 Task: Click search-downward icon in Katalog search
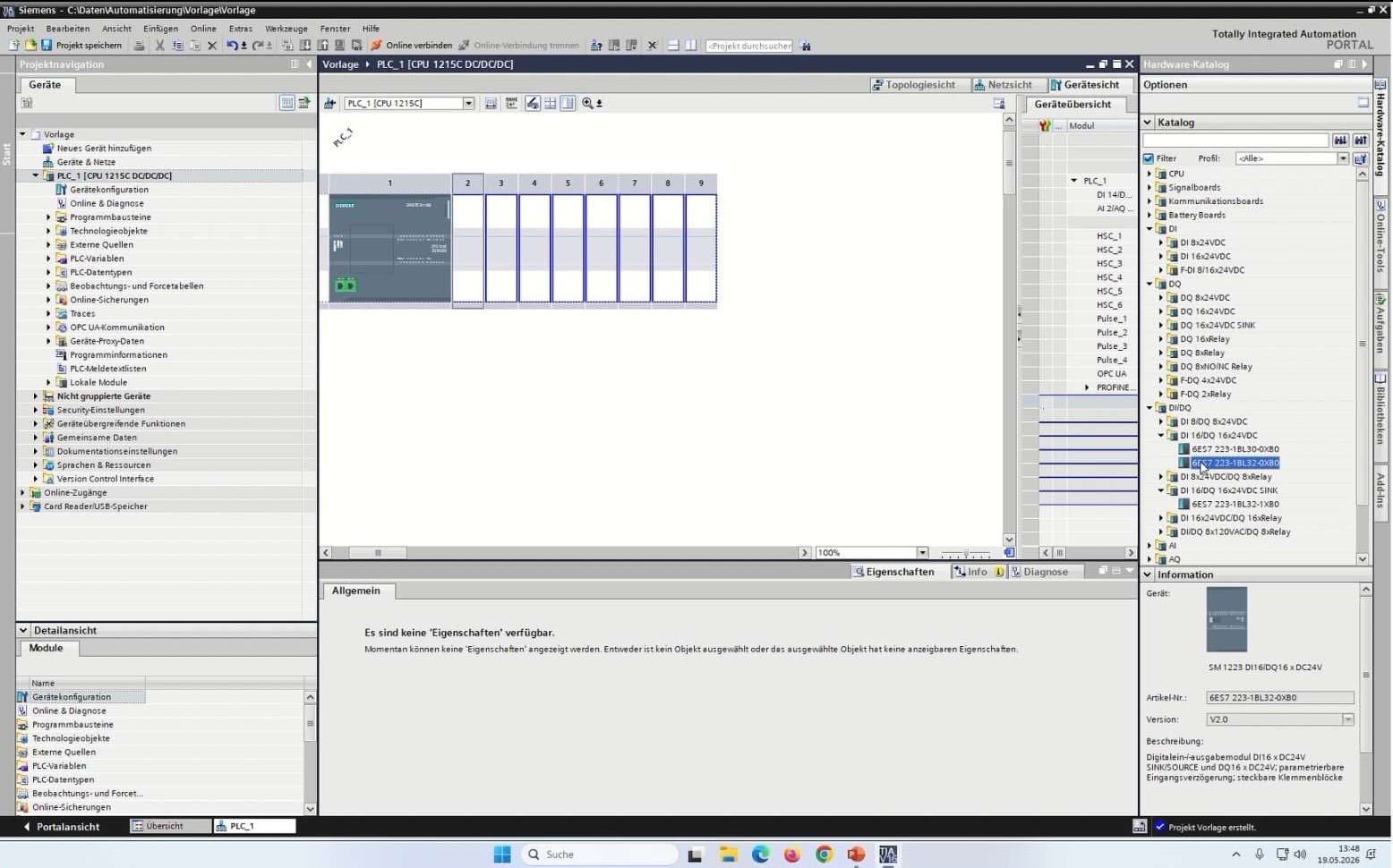1340,140
